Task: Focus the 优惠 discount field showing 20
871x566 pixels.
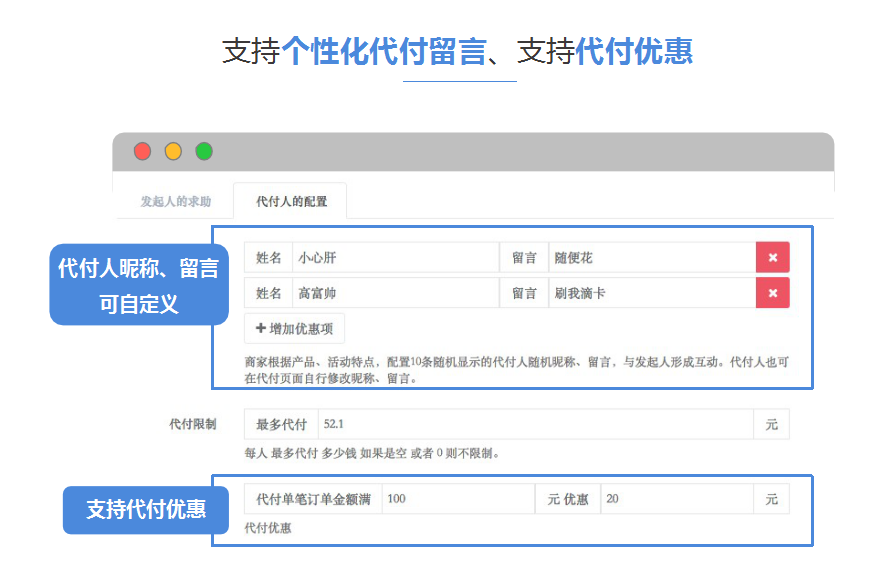Action: pos(676,499)
